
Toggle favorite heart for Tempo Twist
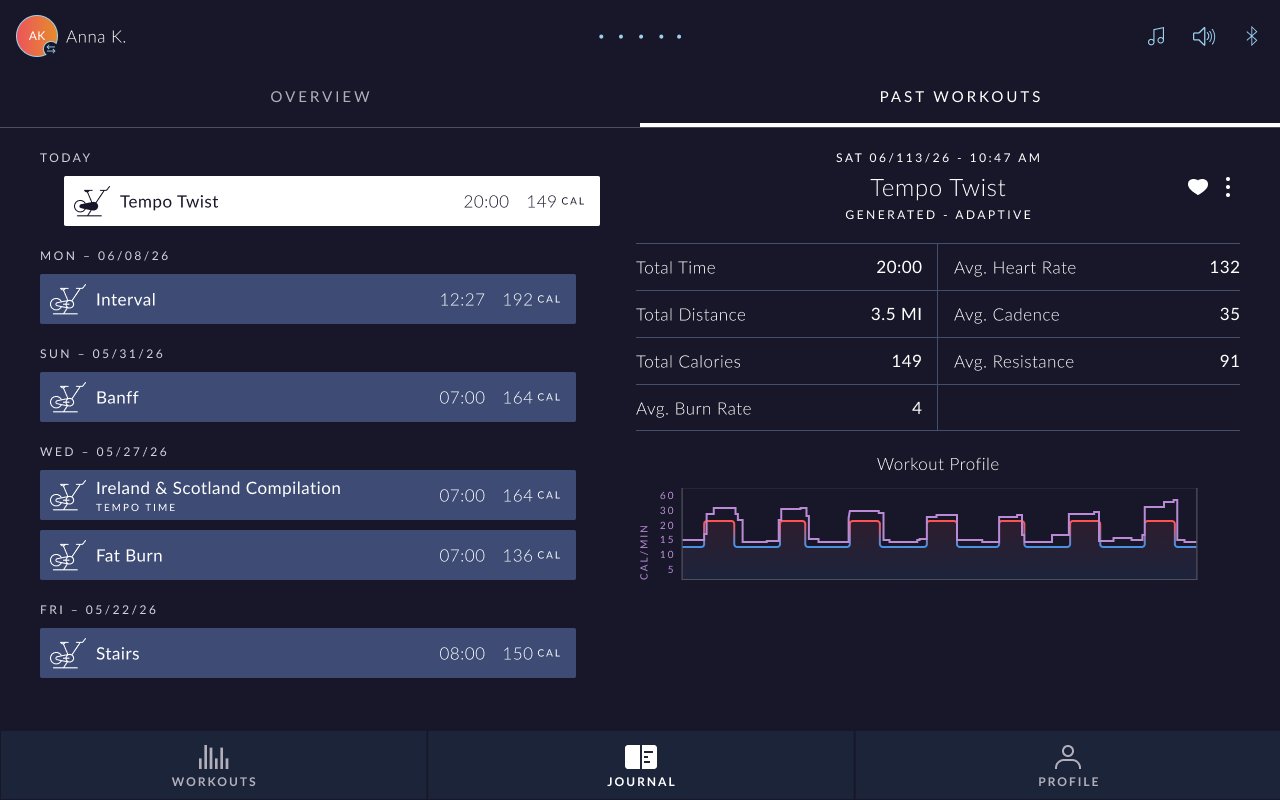click(1198, 187)
